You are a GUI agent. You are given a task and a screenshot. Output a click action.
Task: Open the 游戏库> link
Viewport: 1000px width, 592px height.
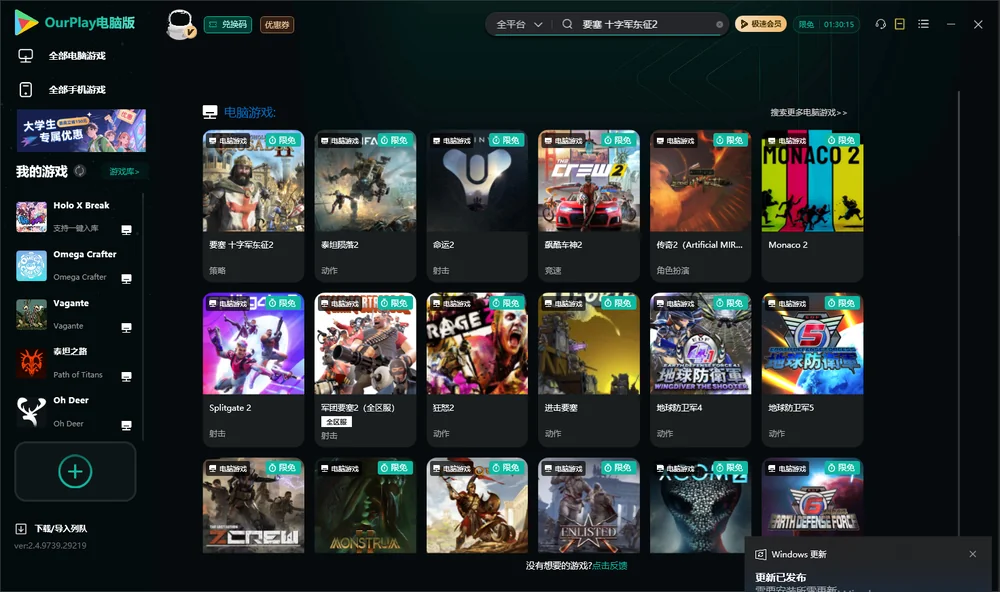(124, 172)
